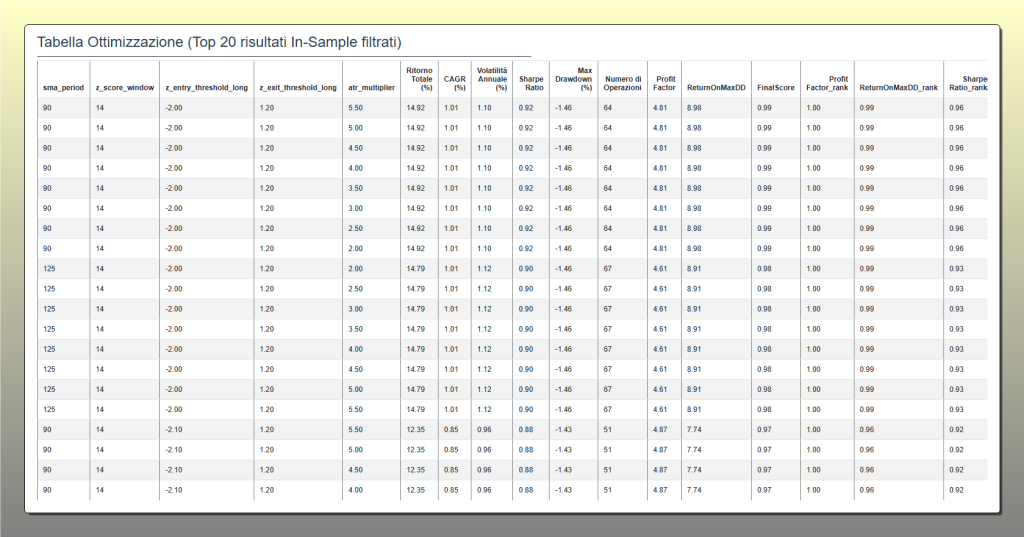This screenshot has width=1024, height=537.
Task: Click the FinalScore column header
Action: 776,88
